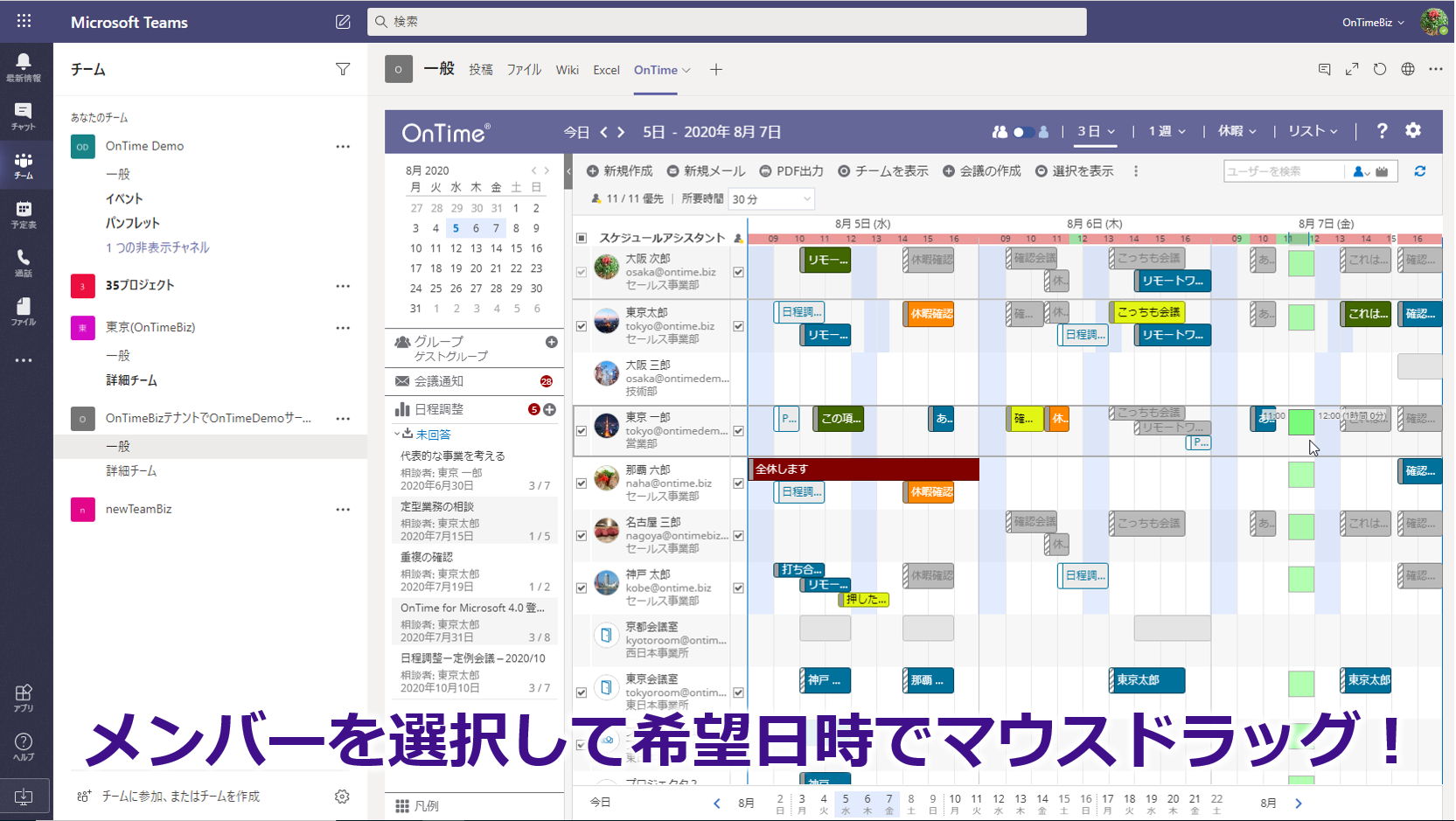The image size is (1456, 821).
Task: Select the イベント channel
Action: [123, 198]
